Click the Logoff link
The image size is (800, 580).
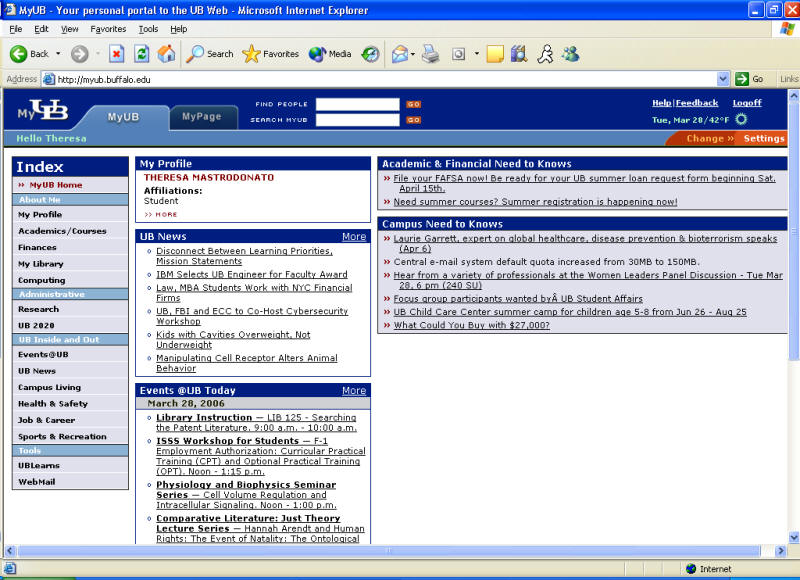coord(747,103)
